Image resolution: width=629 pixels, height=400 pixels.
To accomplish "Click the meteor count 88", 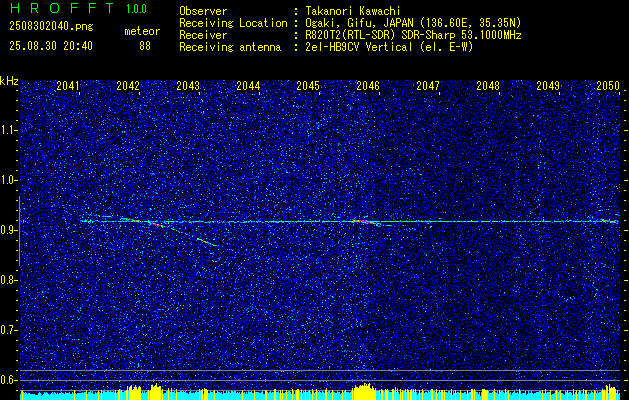I will (145, 46).
